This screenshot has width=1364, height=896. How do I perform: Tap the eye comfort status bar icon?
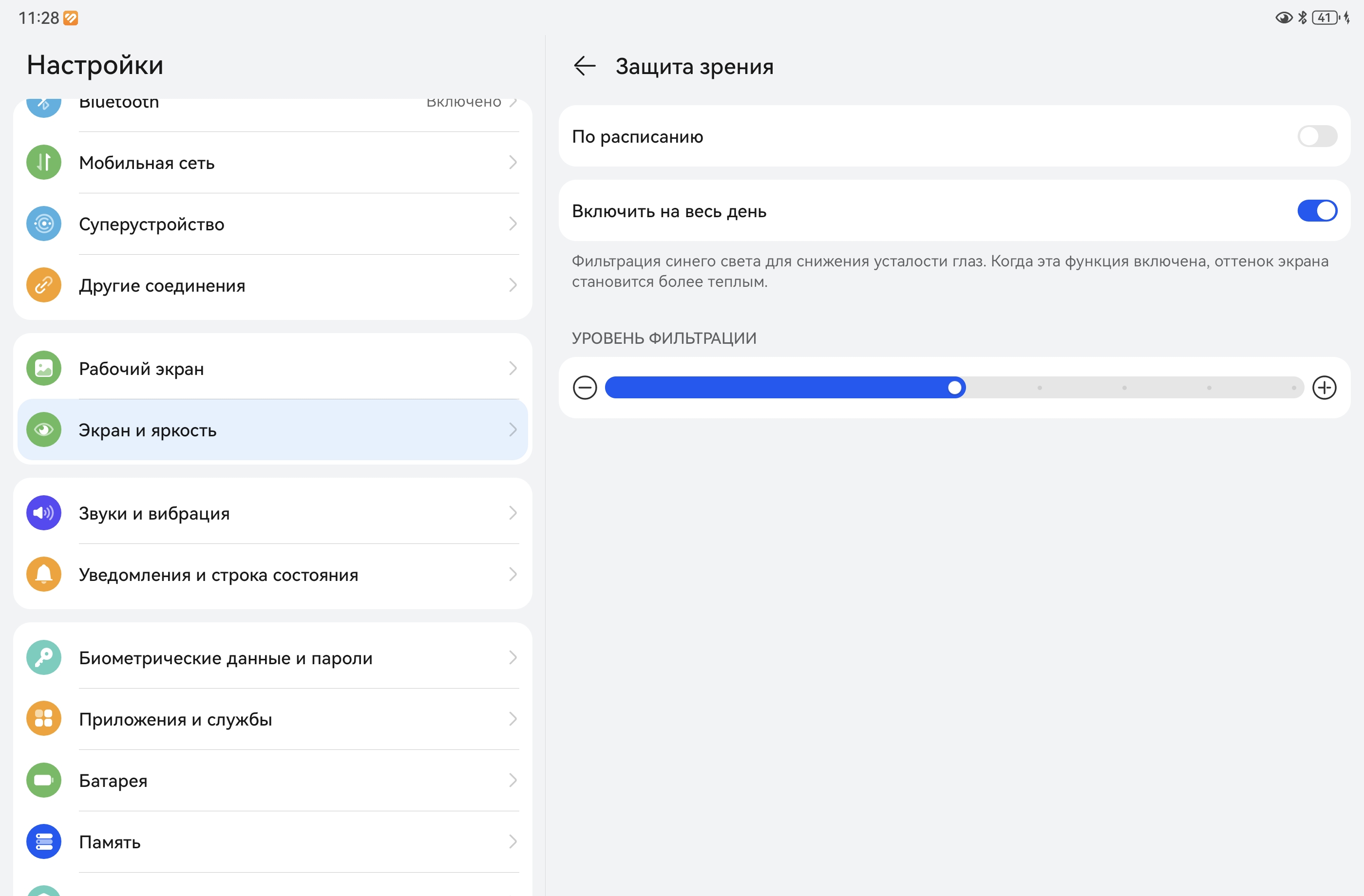tap(1283, 18)
